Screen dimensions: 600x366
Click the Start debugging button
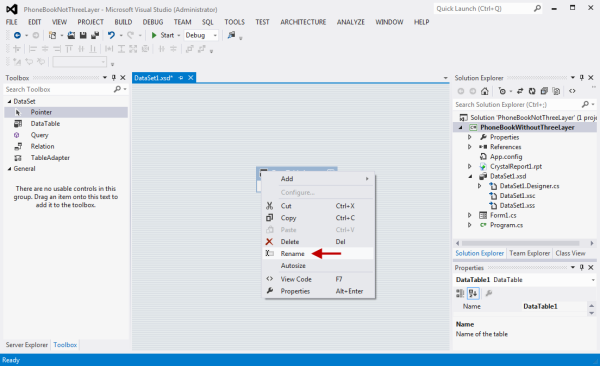point(163,35)
